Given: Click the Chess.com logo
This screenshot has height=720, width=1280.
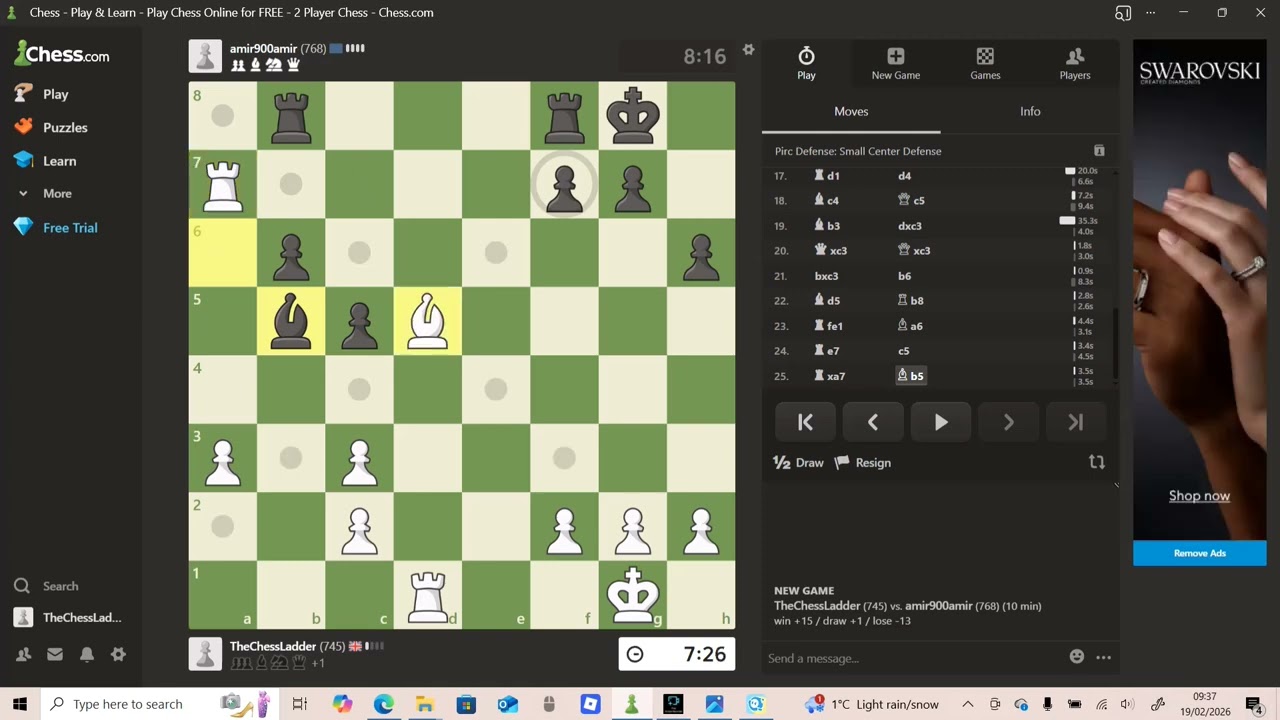Looking at the screenshot, I should coord(62,55).
